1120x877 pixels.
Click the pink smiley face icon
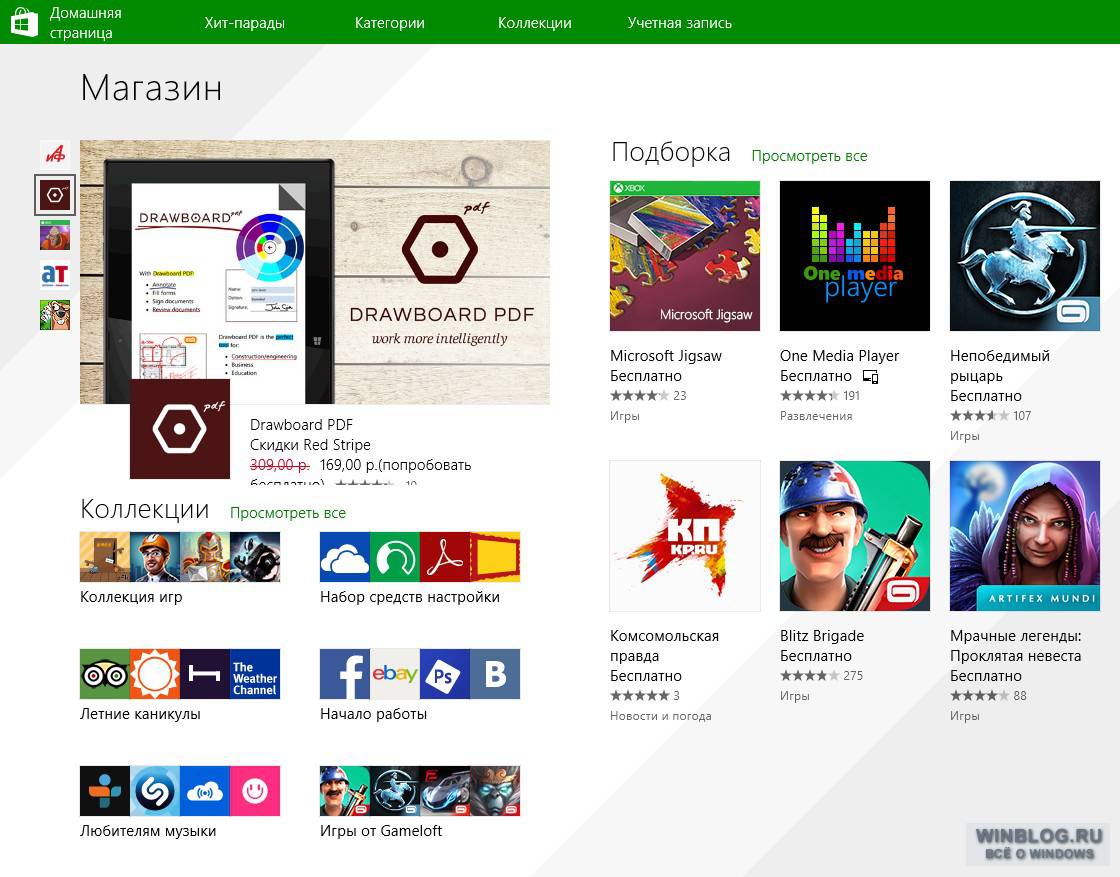tap(255, 791)
